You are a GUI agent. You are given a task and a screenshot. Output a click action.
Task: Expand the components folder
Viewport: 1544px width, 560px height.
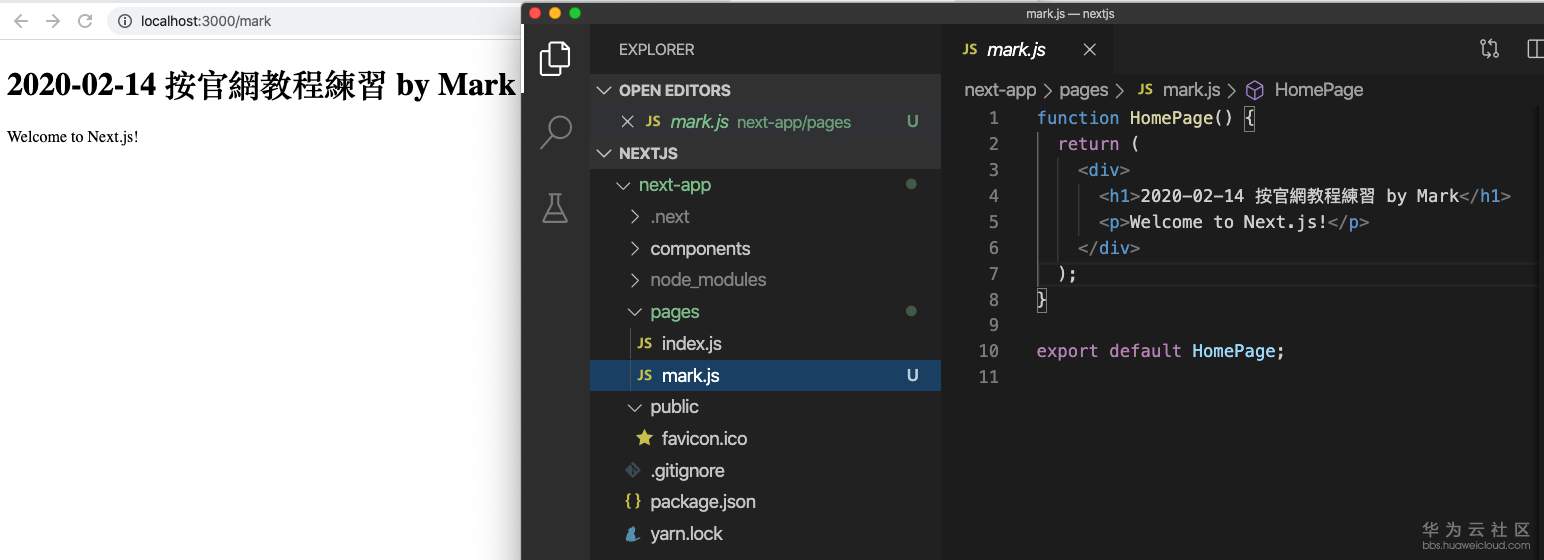coord(699,248)
